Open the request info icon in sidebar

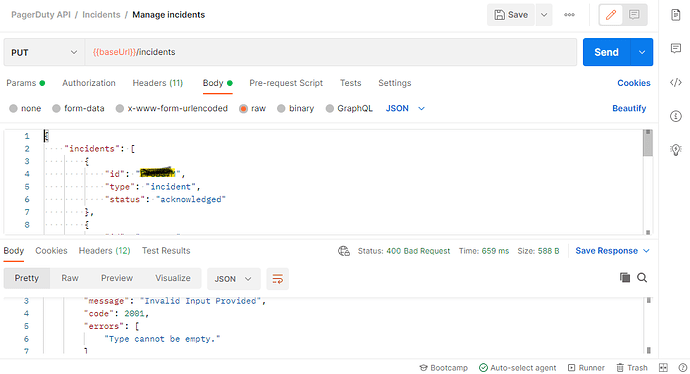coord(675,116)
